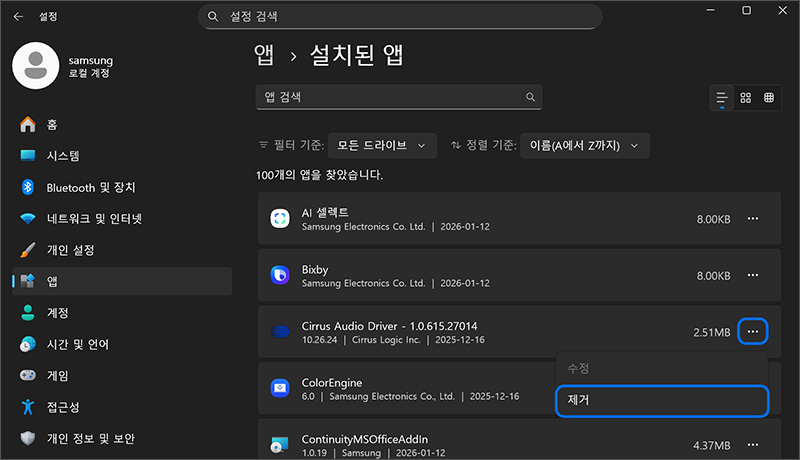Open more options for ContinuityMSOfficeAddIn

pos(753,445)
